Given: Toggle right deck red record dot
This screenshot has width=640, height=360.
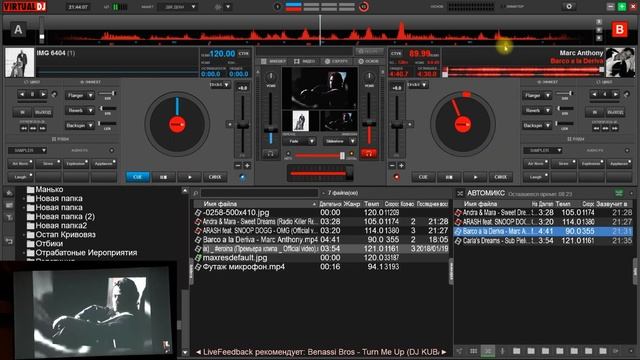Looking at the screenshot, I should coord(396,177).
